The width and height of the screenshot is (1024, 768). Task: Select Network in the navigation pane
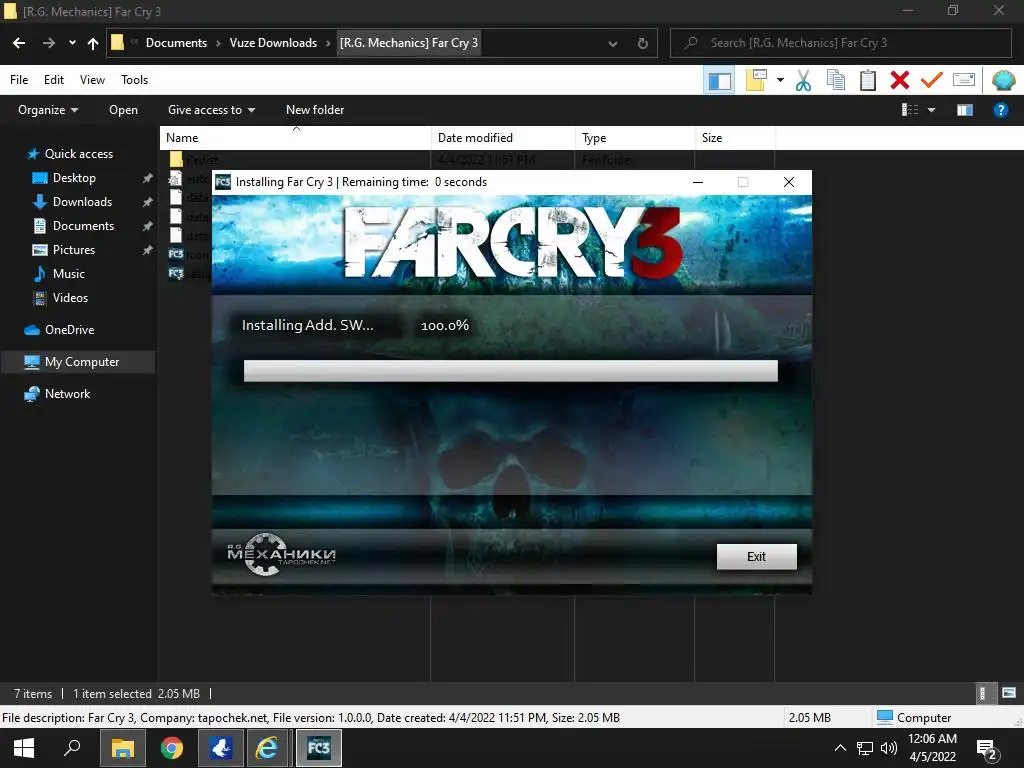(x=67, y=394)
